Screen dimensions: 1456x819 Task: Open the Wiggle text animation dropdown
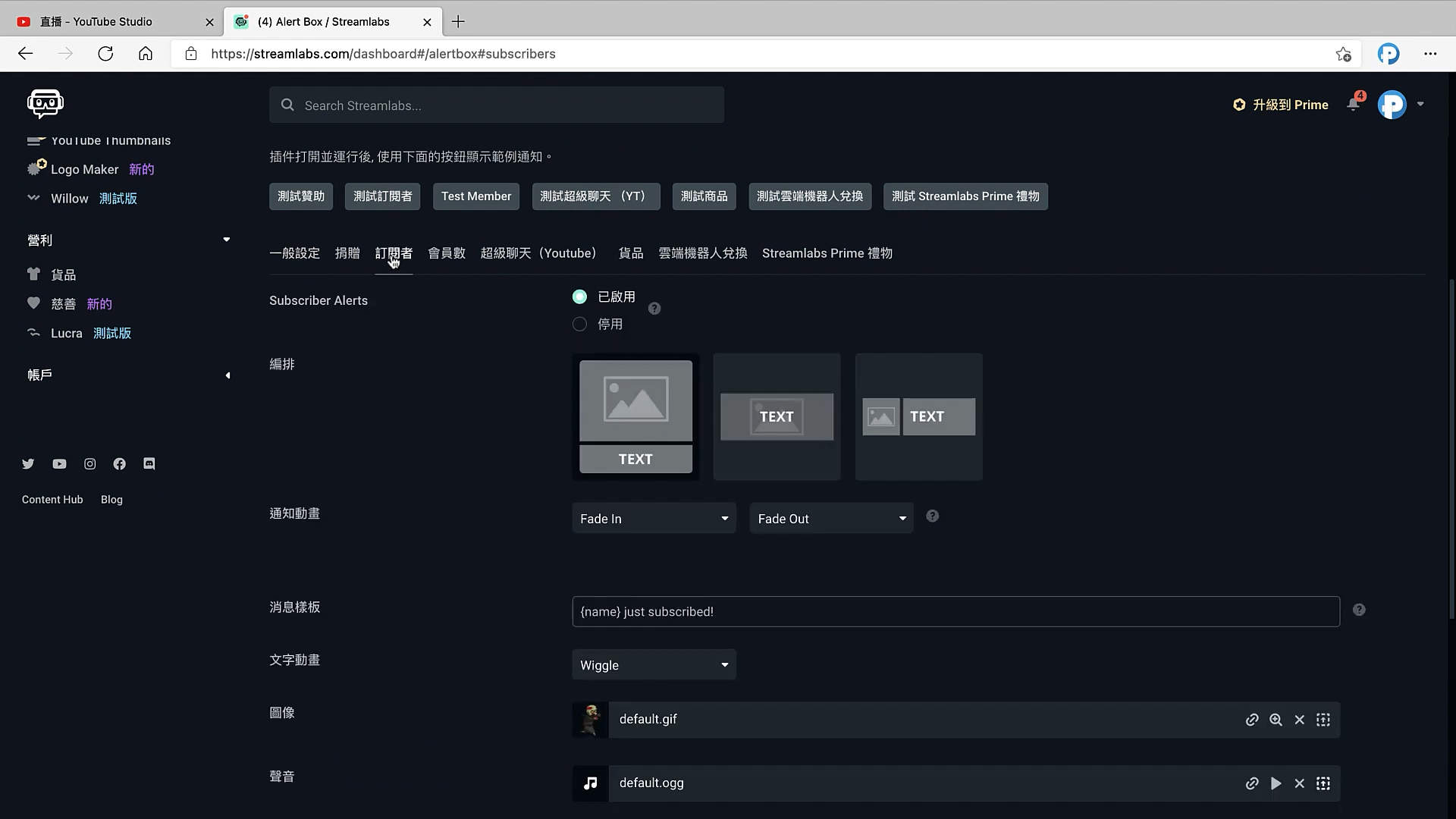(x=654, y=665)
